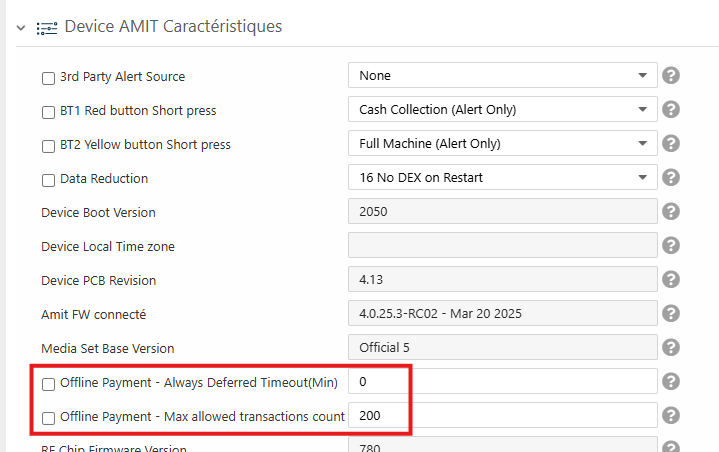
Task: Click the Device AMIT Caractéristiques settings list icon
Action: coord(47,28)
